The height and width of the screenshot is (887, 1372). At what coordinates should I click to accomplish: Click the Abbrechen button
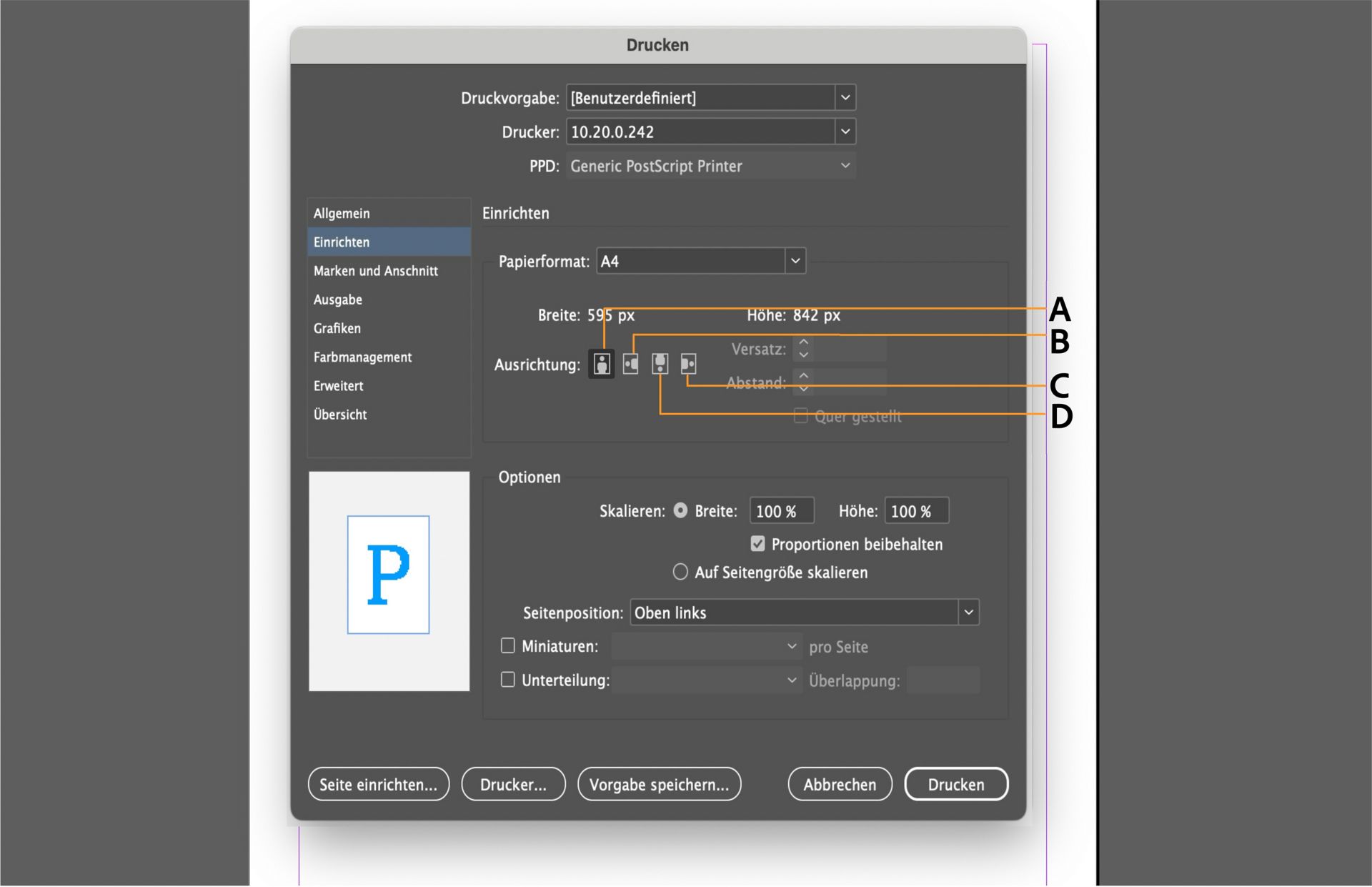[x=840, y=784]
